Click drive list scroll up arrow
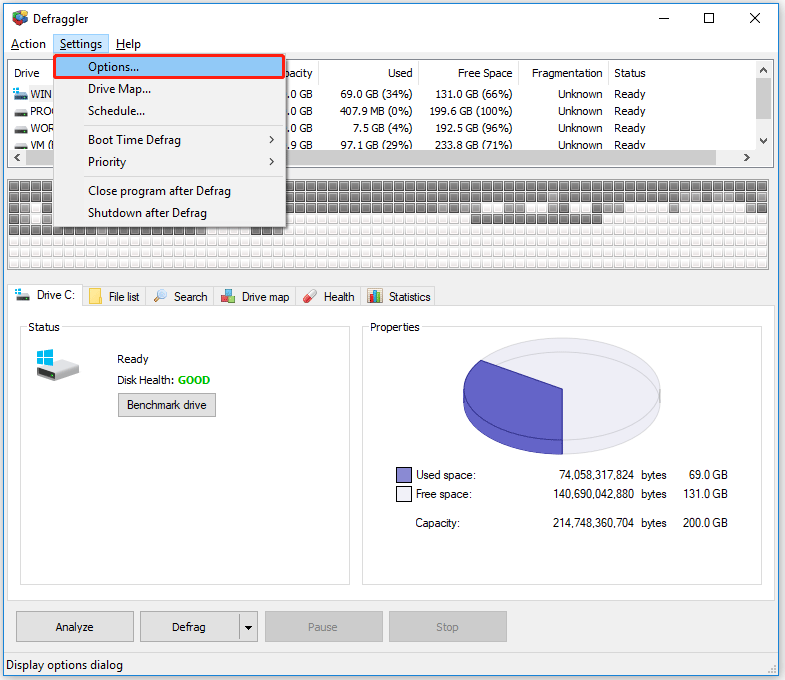Screen dimensions: 785x680 point(763,70)
